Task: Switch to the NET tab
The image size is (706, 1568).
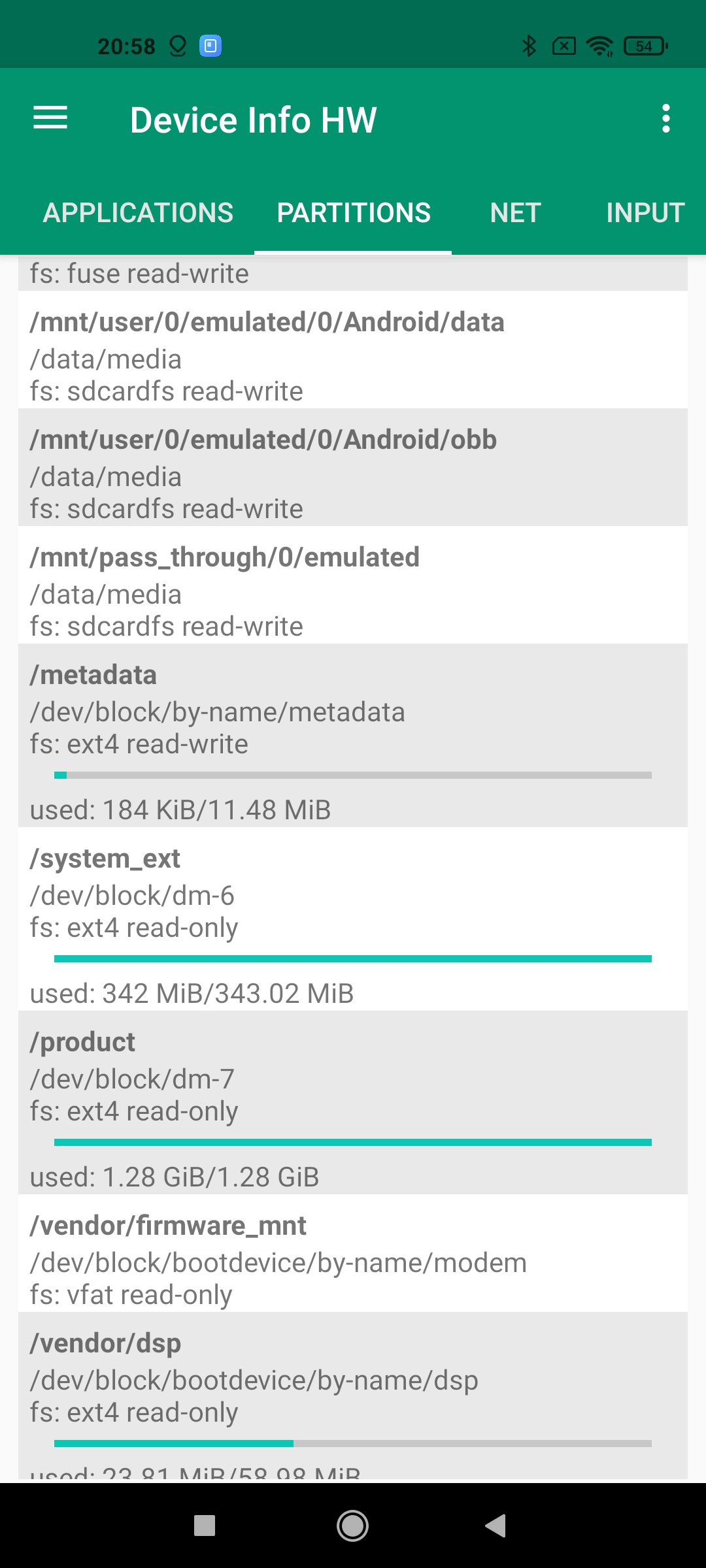Action: 515,213
